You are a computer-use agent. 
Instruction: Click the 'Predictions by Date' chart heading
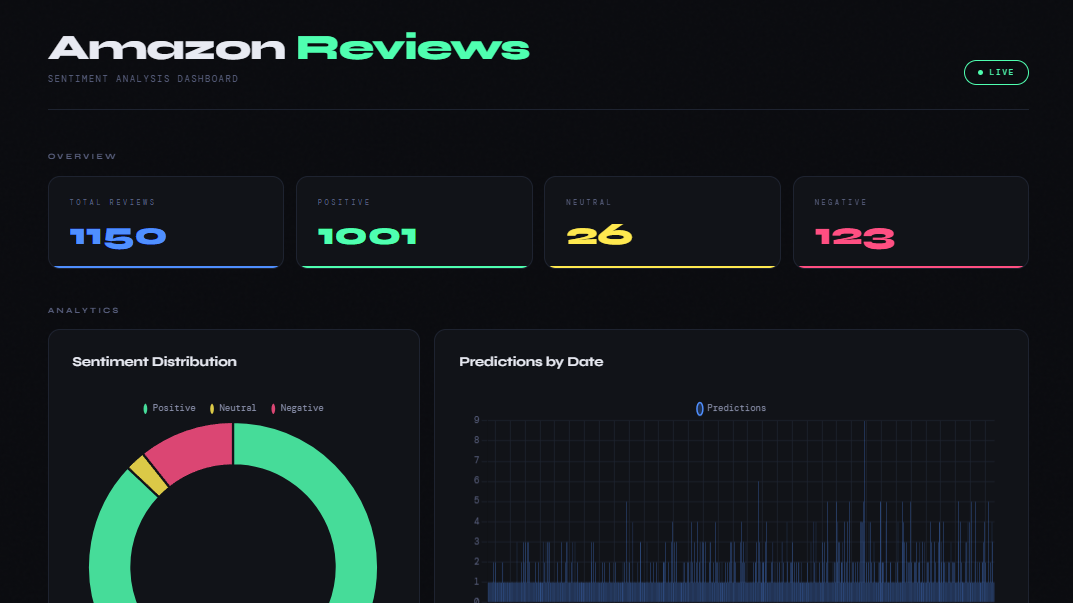tap(531, 361)
